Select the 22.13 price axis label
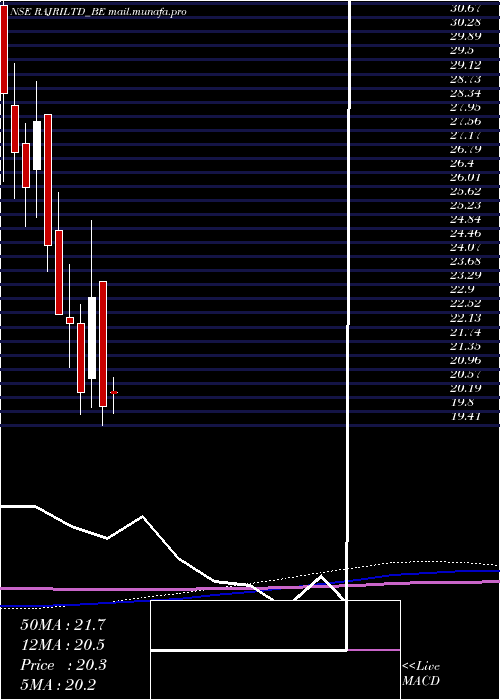 point(465,318)
